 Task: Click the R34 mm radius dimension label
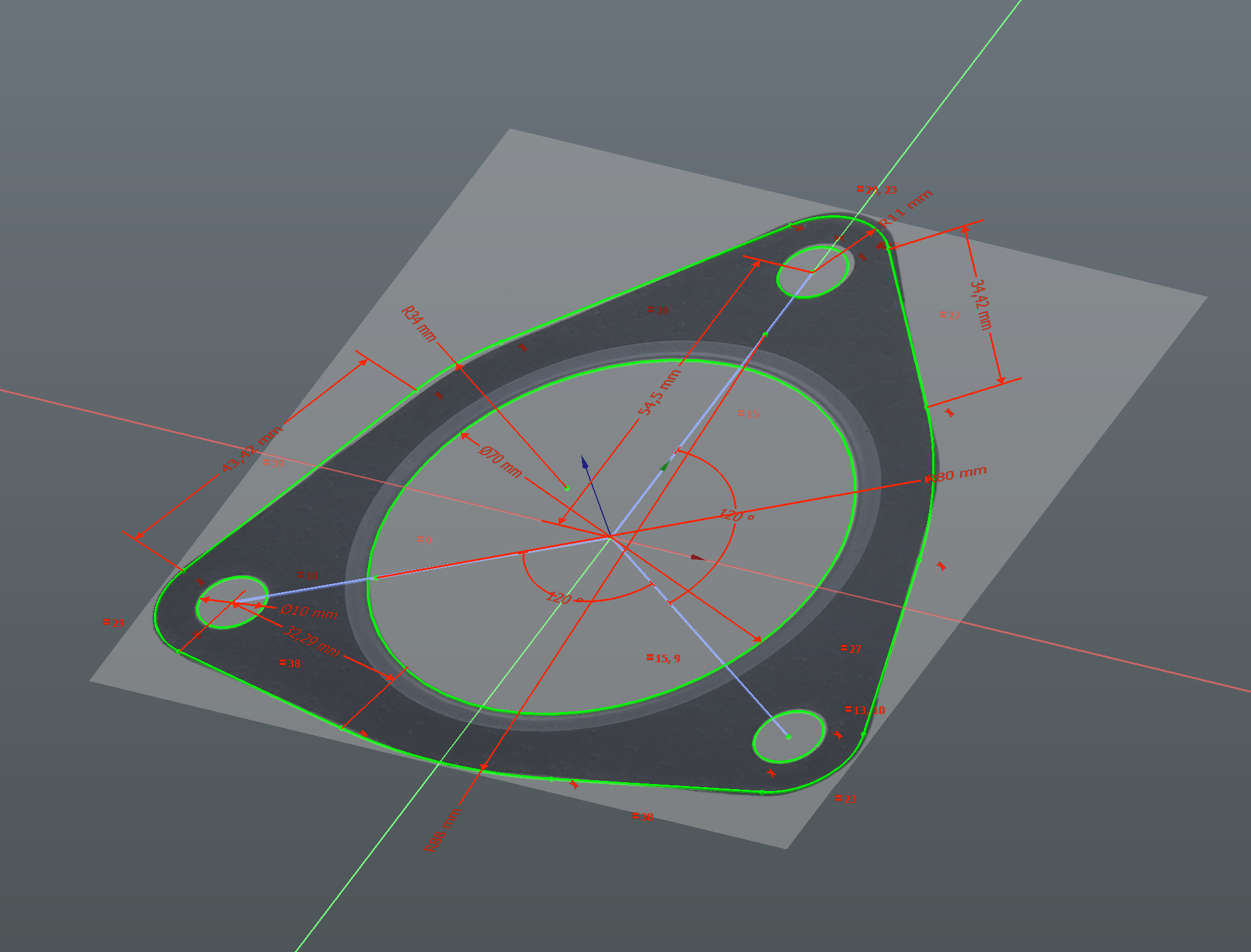click(x=418, y=324)
